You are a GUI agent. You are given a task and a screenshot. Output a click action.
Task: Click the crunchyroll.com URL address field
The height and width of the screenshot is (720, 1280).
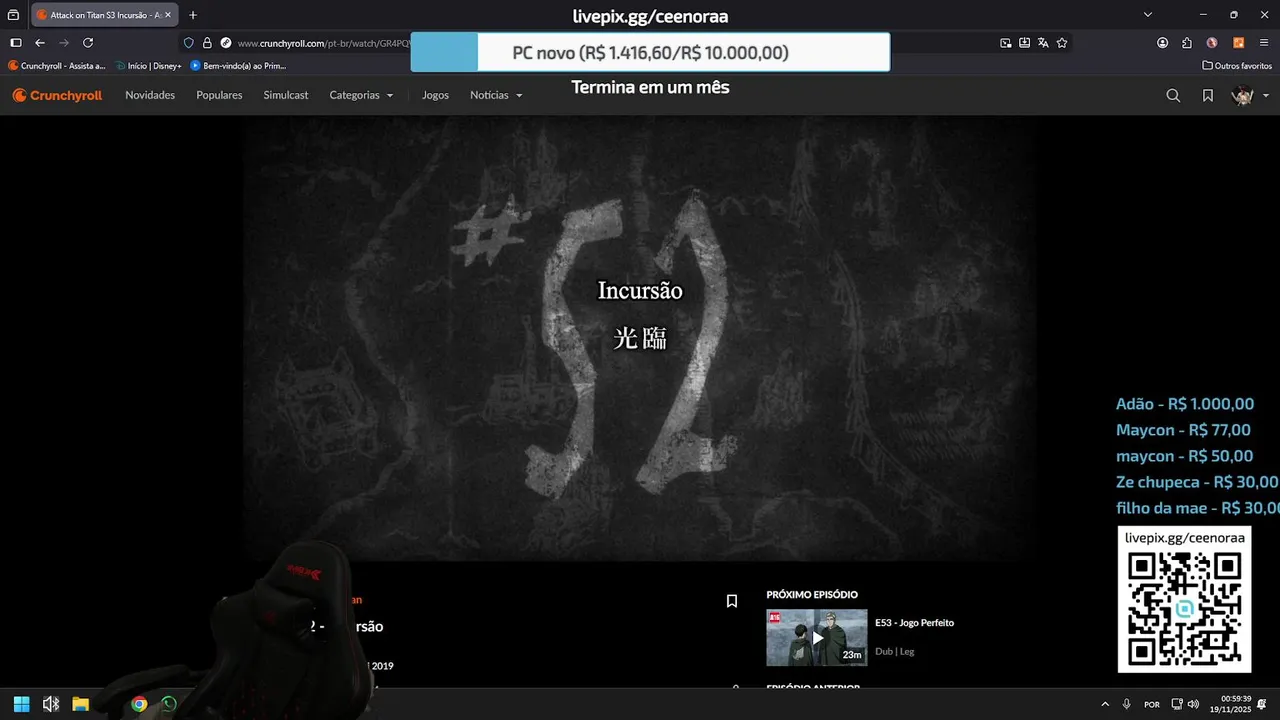tap(323, 43)
